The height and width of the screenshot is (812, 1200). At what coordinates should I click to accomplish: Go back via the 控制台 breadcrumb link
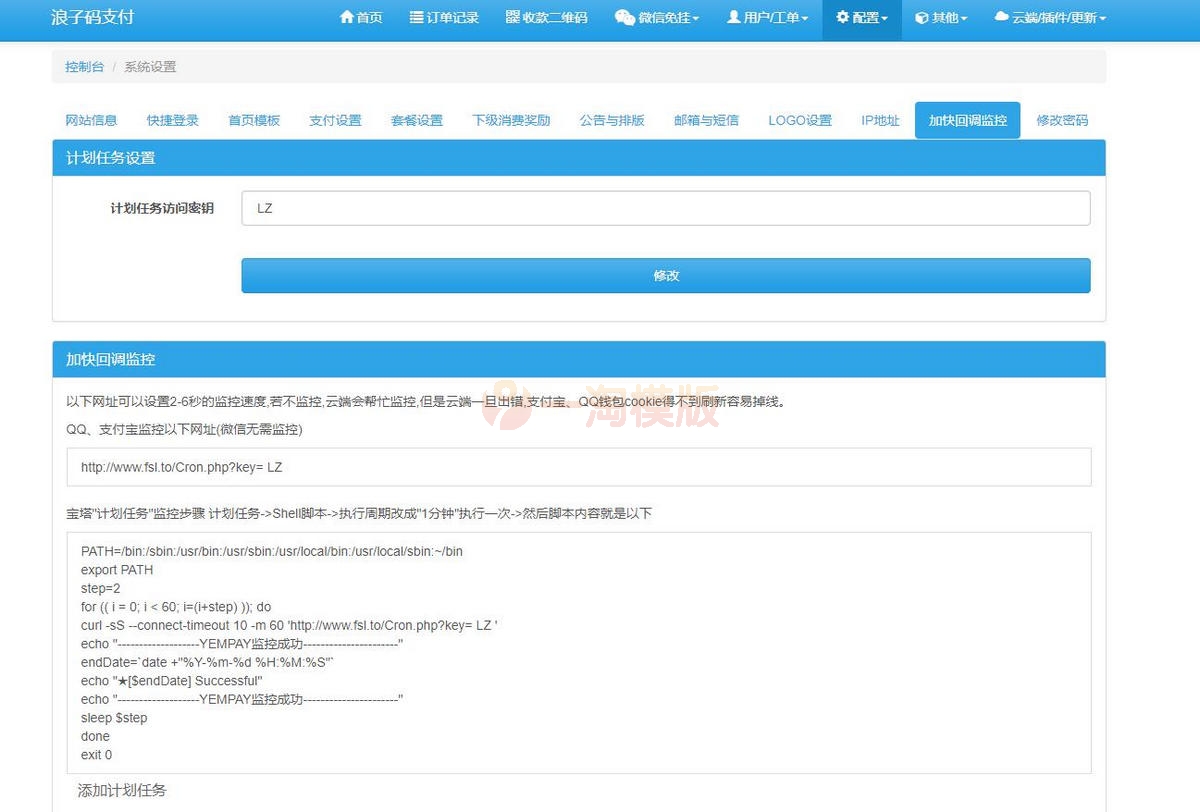84,67
